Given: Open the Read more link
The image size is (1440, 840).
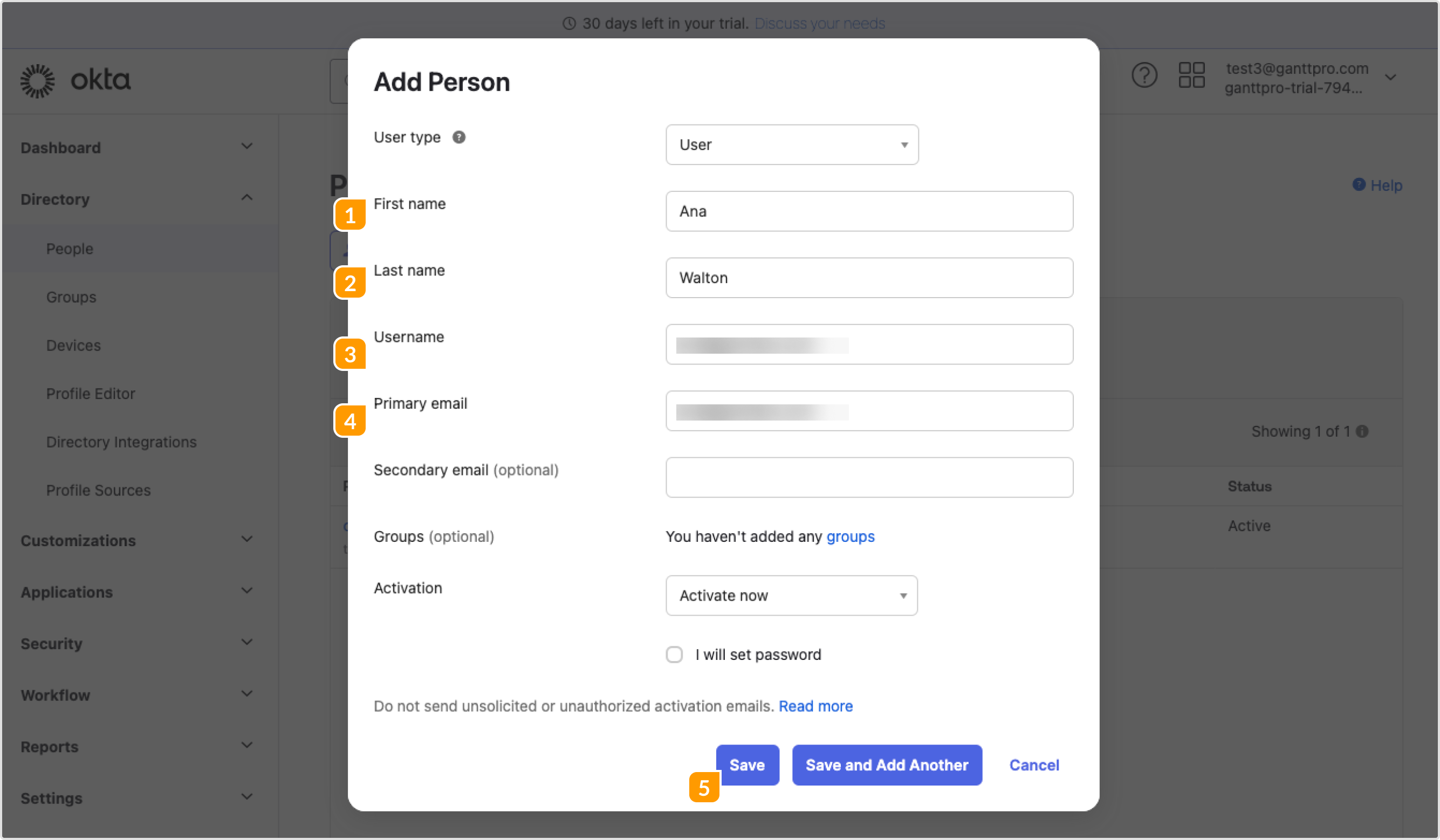Looking at the screenshot, I should coord(815,706).
